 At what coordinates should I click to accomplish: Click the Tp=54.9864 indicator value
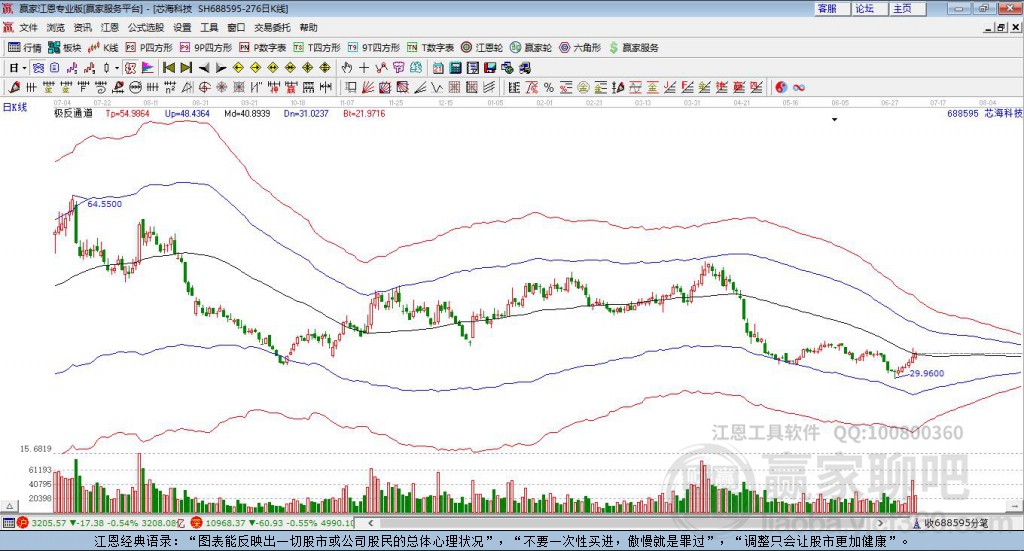128,114
